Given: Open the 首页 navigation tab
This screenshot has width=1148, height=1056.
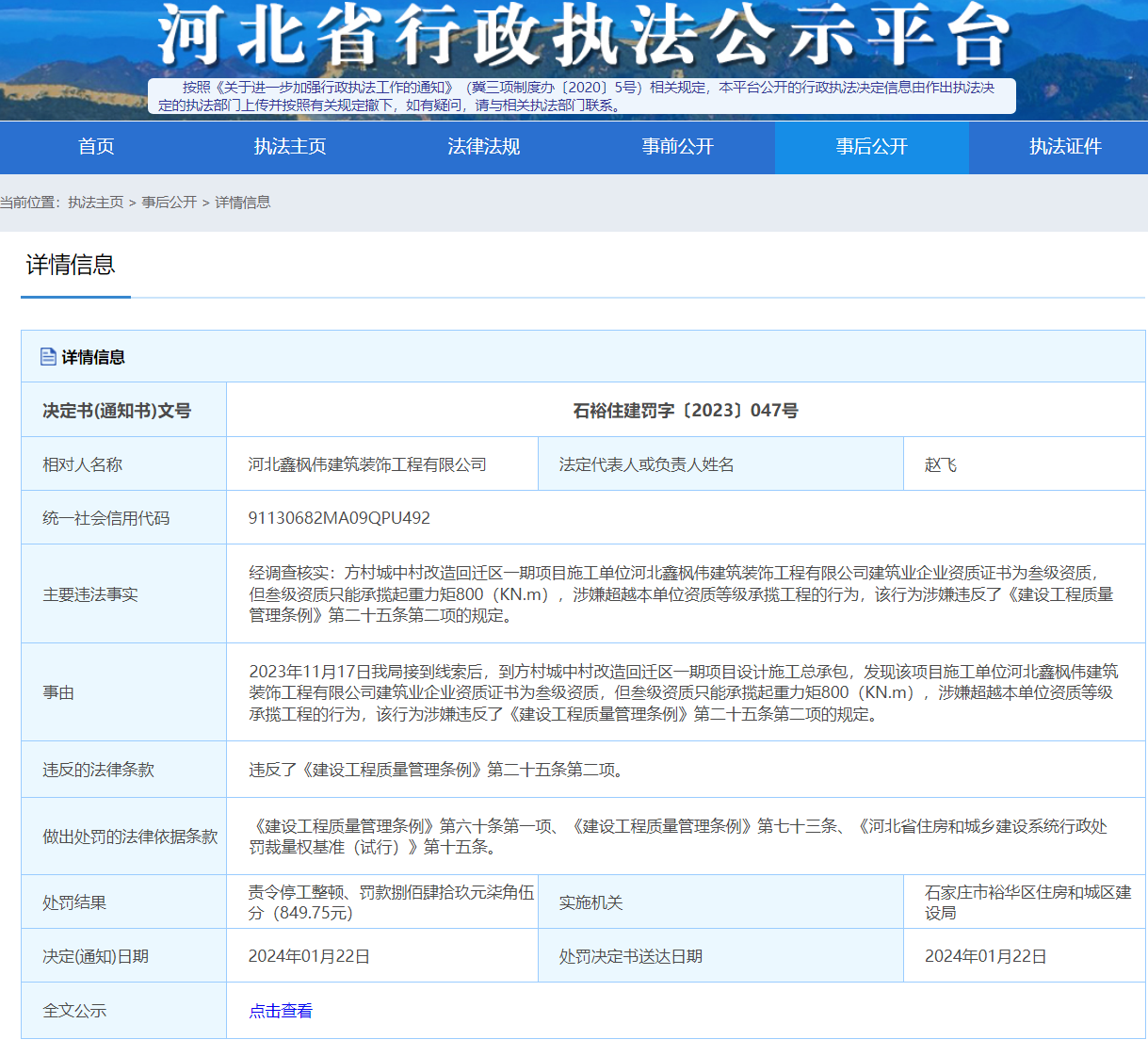Looking at the screenshot, I should pos(96,147).
